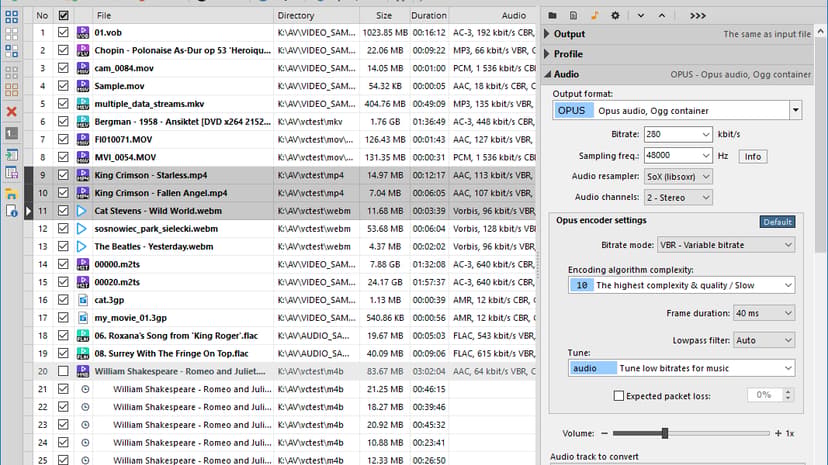The image size is (828, 465).
Task: Sort by the No column header
Action: [x=42, y=15]
